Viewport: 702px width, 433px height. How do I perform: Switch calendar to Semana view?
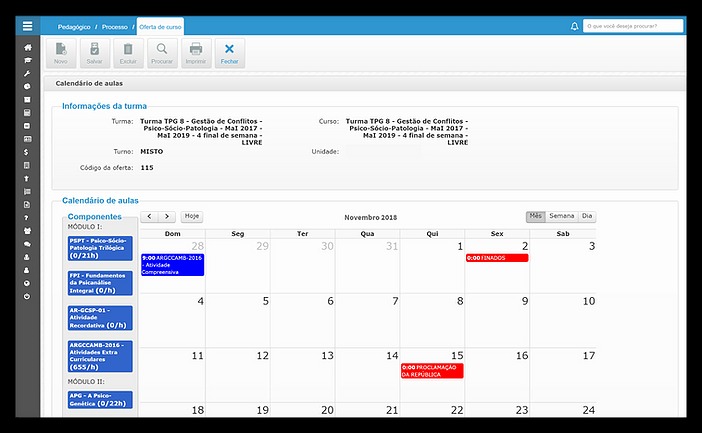(x=562, y=216)
